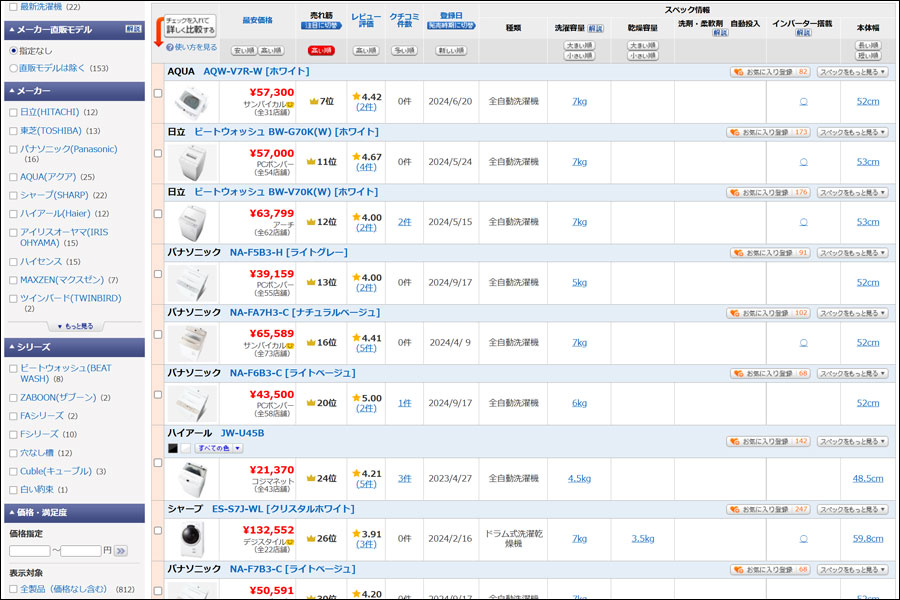Screen dimensions: 900x600
Task: Tick the compare checkbox for AQW-V7R-W
Action: click(x=158, y=93)
